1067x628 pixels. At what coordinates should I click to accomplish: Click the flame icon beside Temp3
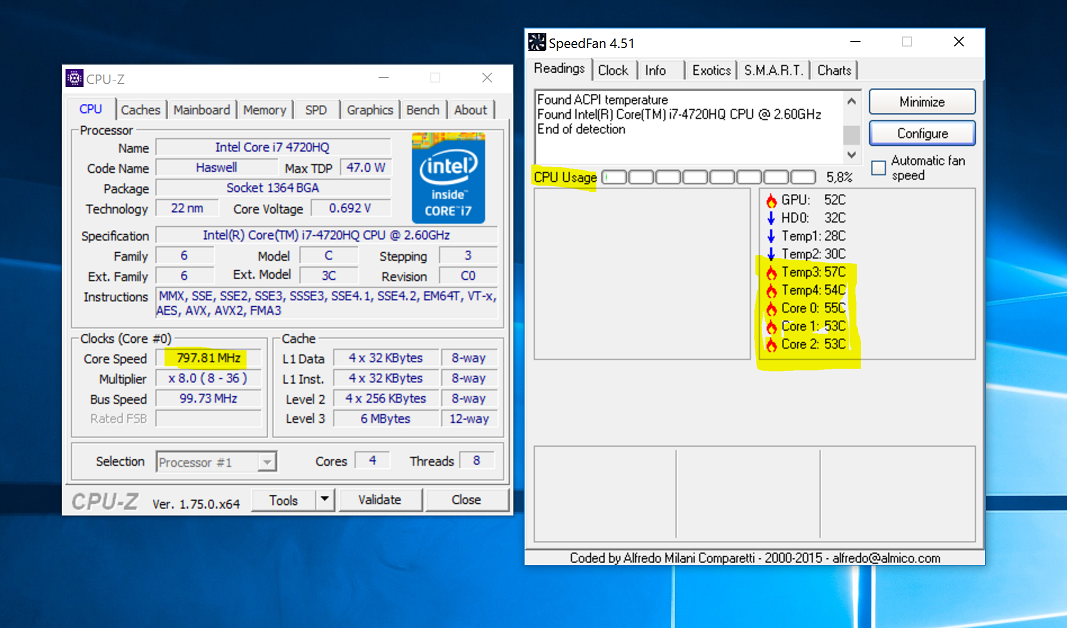coord(771,272)
